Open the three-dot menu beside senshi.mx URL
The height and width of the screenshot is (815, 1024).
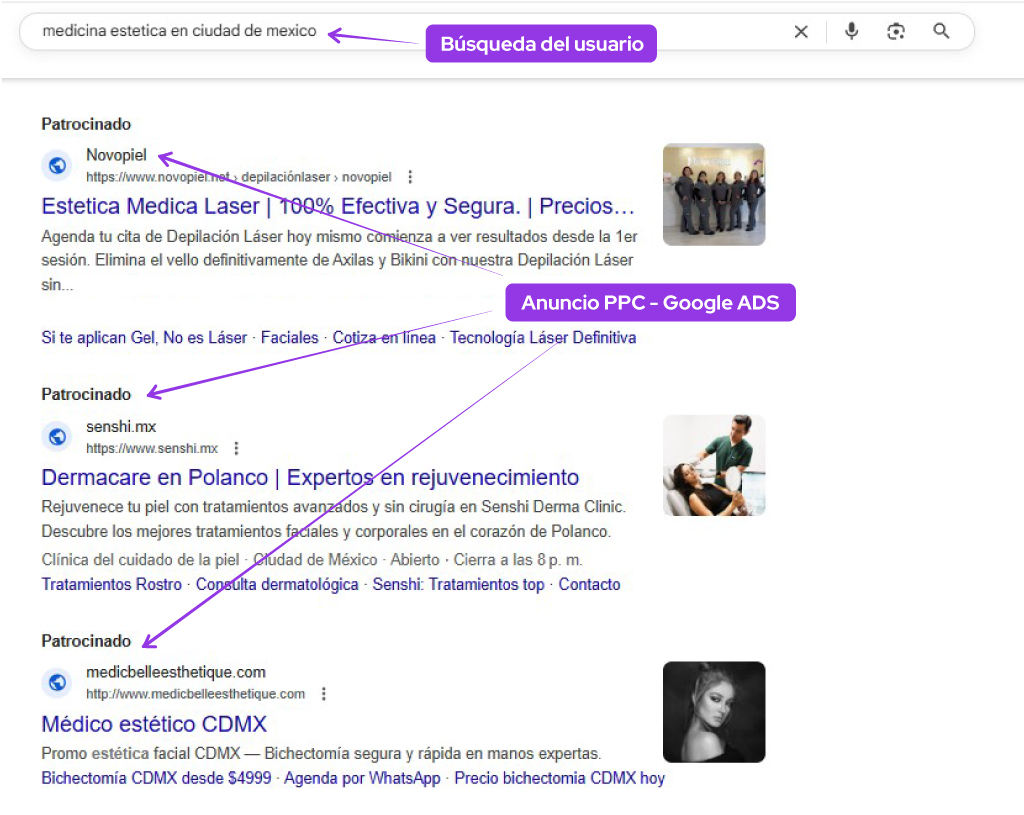pyautogui.click(x=236, y=448)
